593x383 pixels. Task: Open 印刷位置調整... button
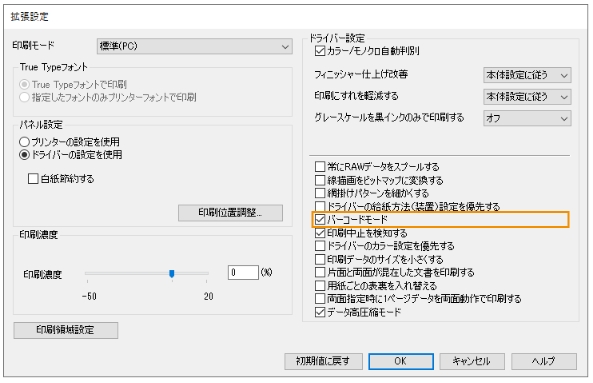coord(230,212)
